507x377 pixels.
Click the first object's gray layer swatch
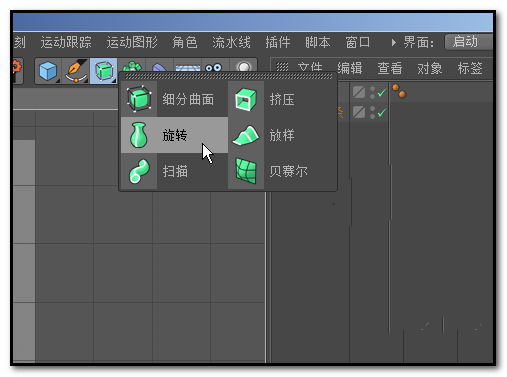coord(359,92)
